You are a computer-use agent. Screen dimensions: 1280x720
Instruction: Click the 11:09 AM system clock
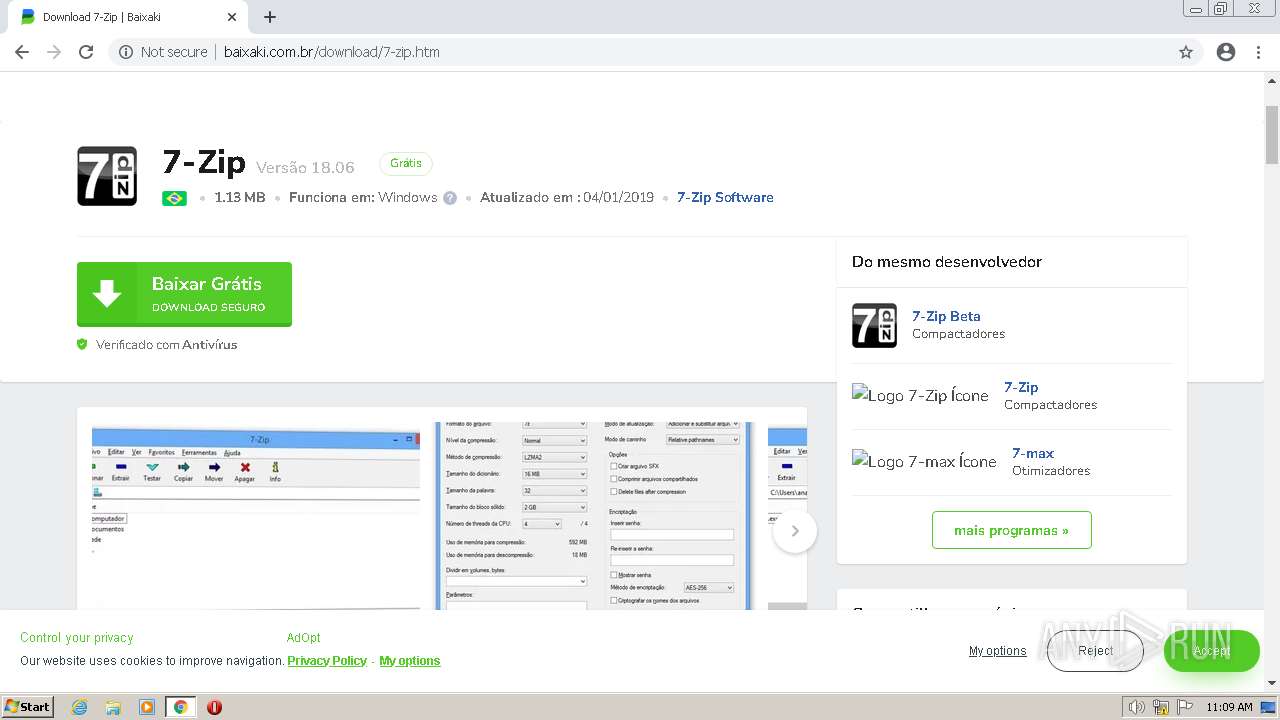1229,707
